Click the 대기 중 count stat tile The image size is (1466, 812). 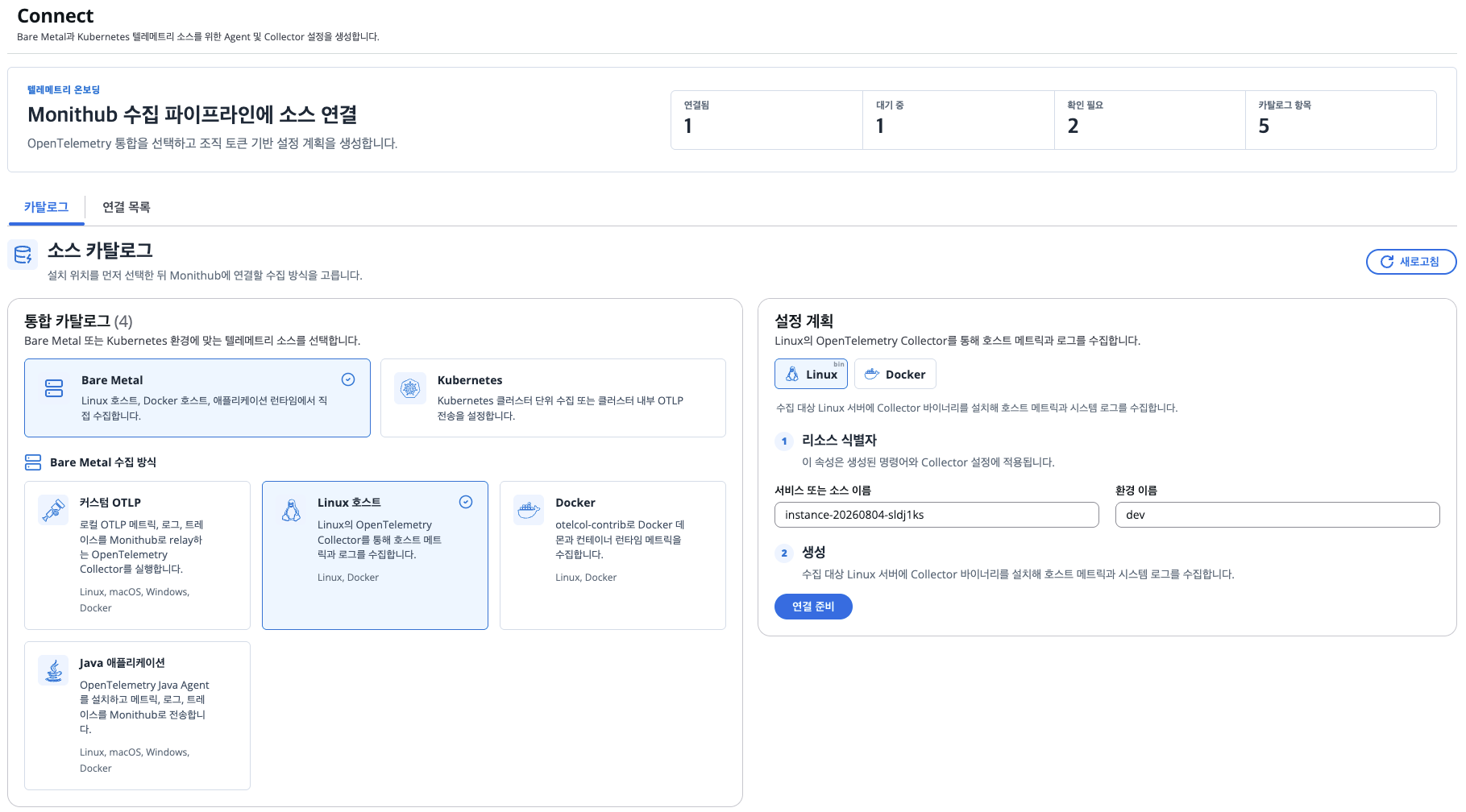pos(958,120)
